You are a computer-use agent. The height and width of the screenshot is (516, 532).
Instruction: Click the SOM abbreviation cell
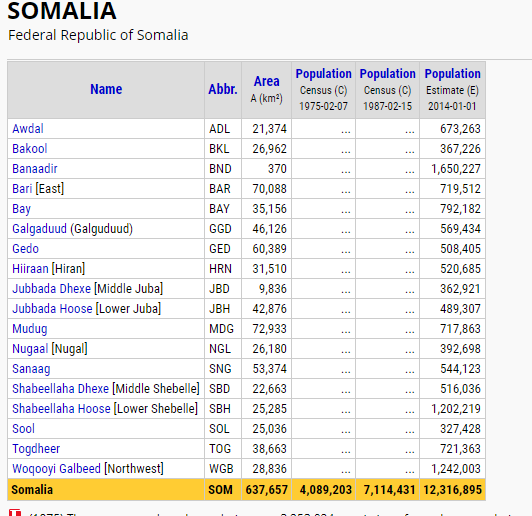click(221, 490)
